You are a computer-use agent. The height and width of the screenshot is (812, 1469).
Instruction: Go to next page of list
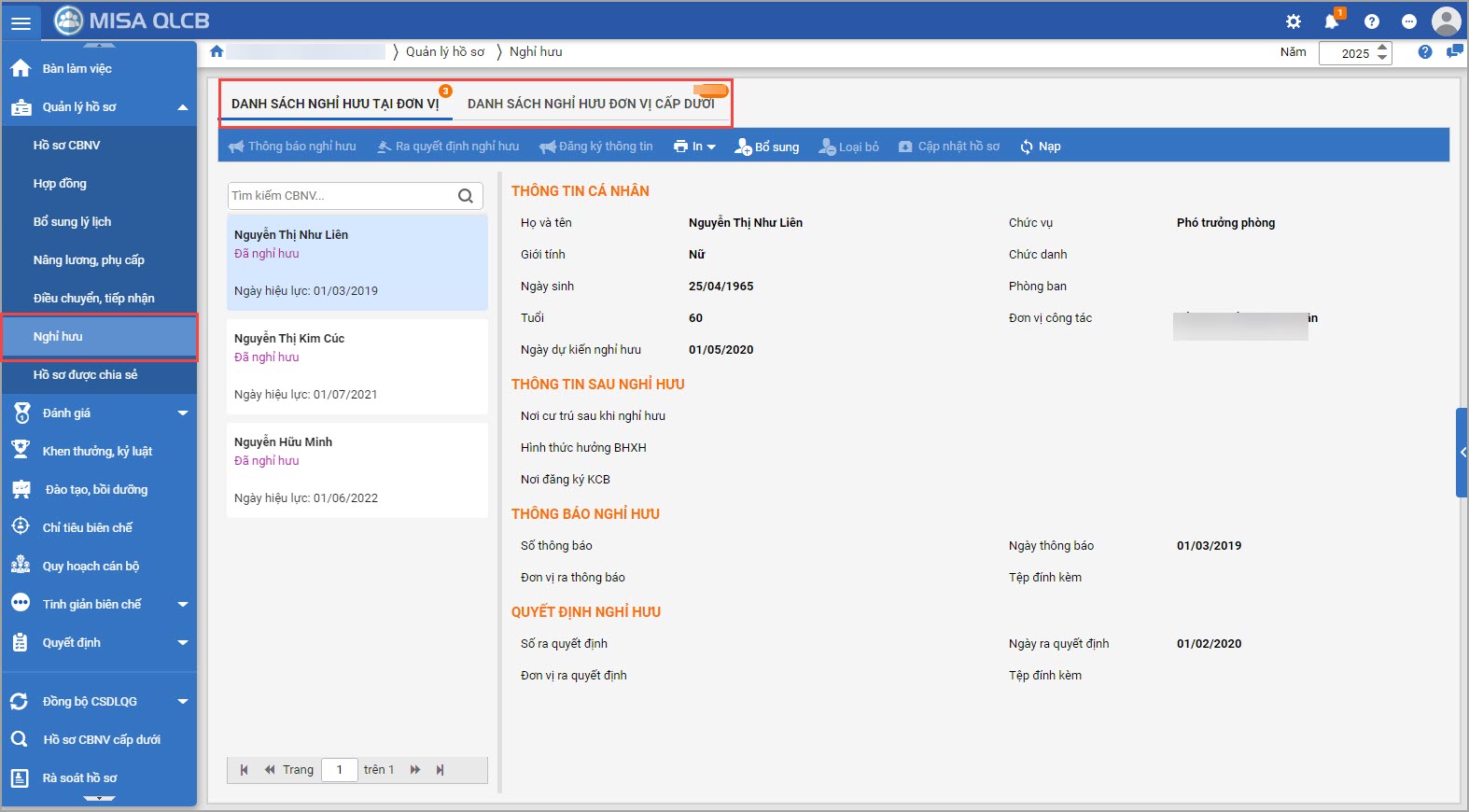(415, 770)
